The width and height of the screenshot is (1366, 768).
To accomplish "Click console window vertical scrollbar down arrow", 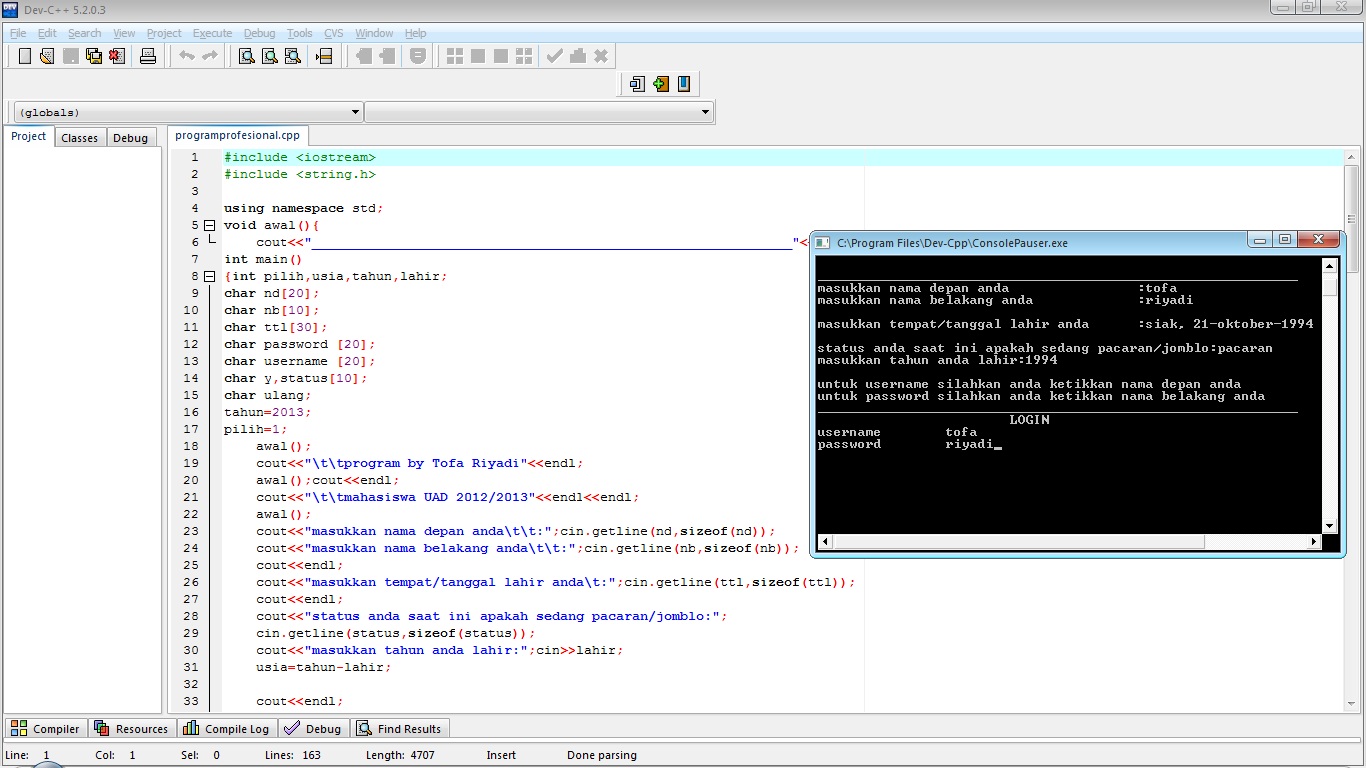I will [x=1329, y=526].
